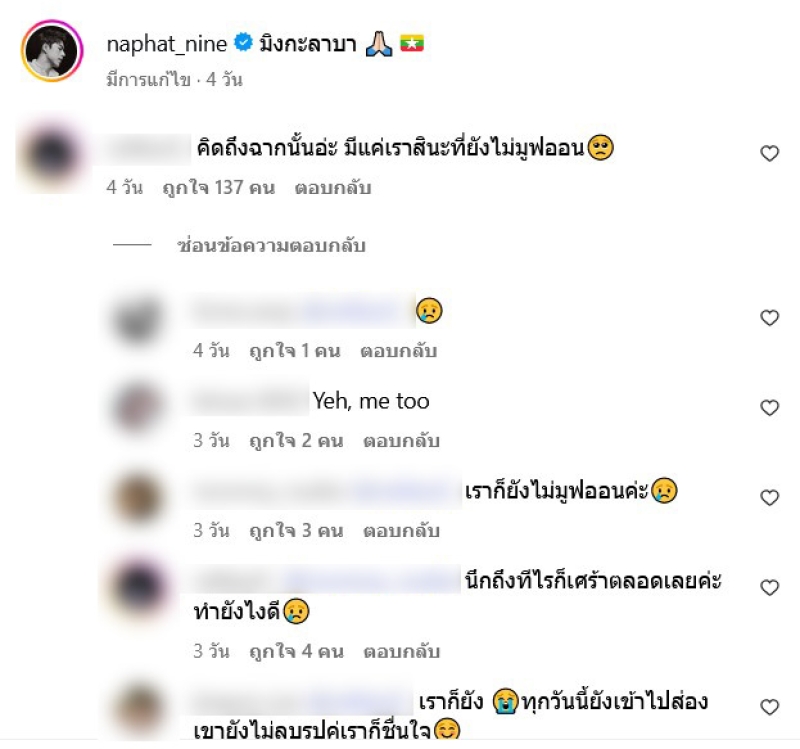Like the 'เราก็ยังไม่มูฟออนค่ะ' reply
The image size is (800, 749).
click(x=769, y=497)
